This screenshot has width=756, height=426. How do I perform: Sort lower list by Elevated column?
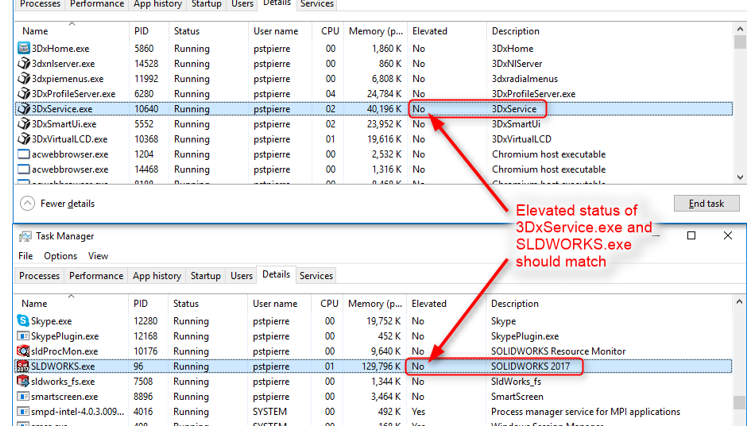coord(446,304)
